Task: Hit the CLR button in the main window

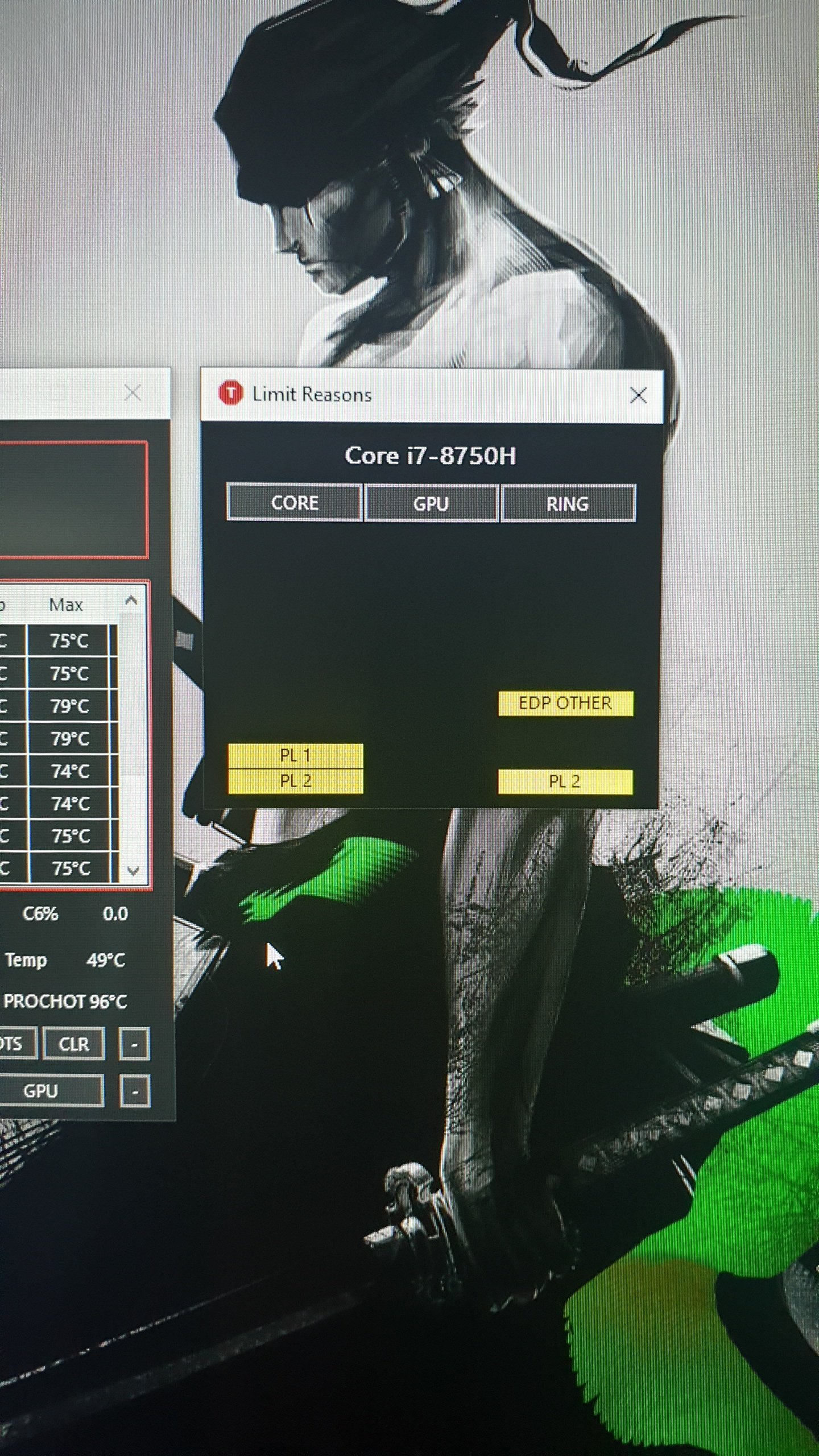Action: pos(74,1044)
